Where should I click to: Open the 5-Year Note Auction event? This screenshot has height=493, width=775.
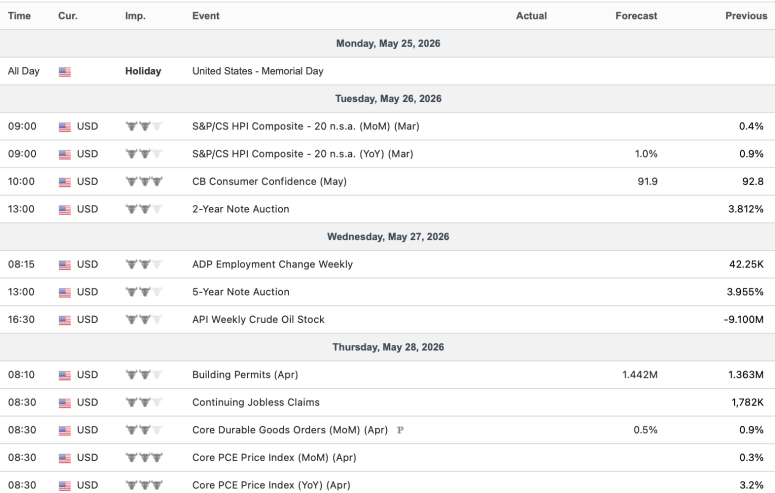click(x=241, y=292)
